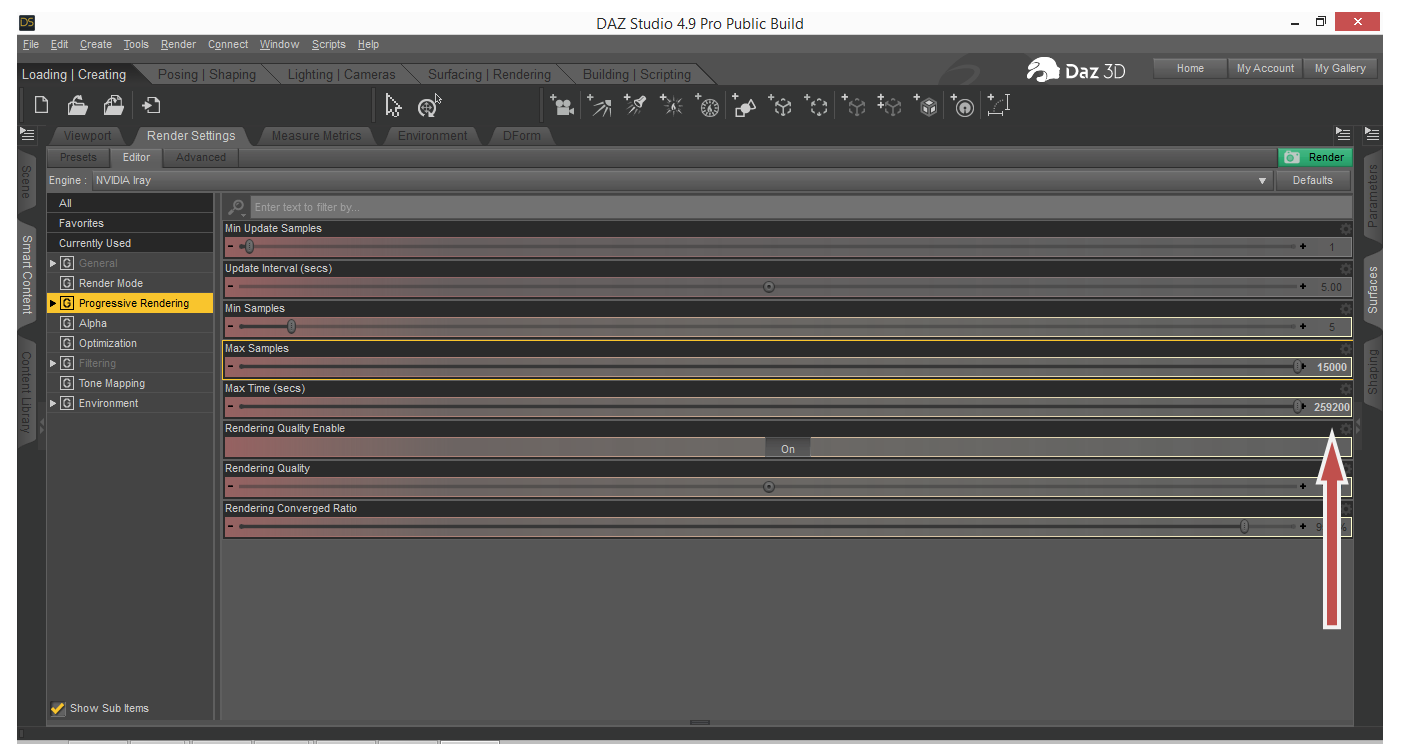The image size is (1404, 744).
Task: Open the right pane options menu
Action: pos(1372,134)
